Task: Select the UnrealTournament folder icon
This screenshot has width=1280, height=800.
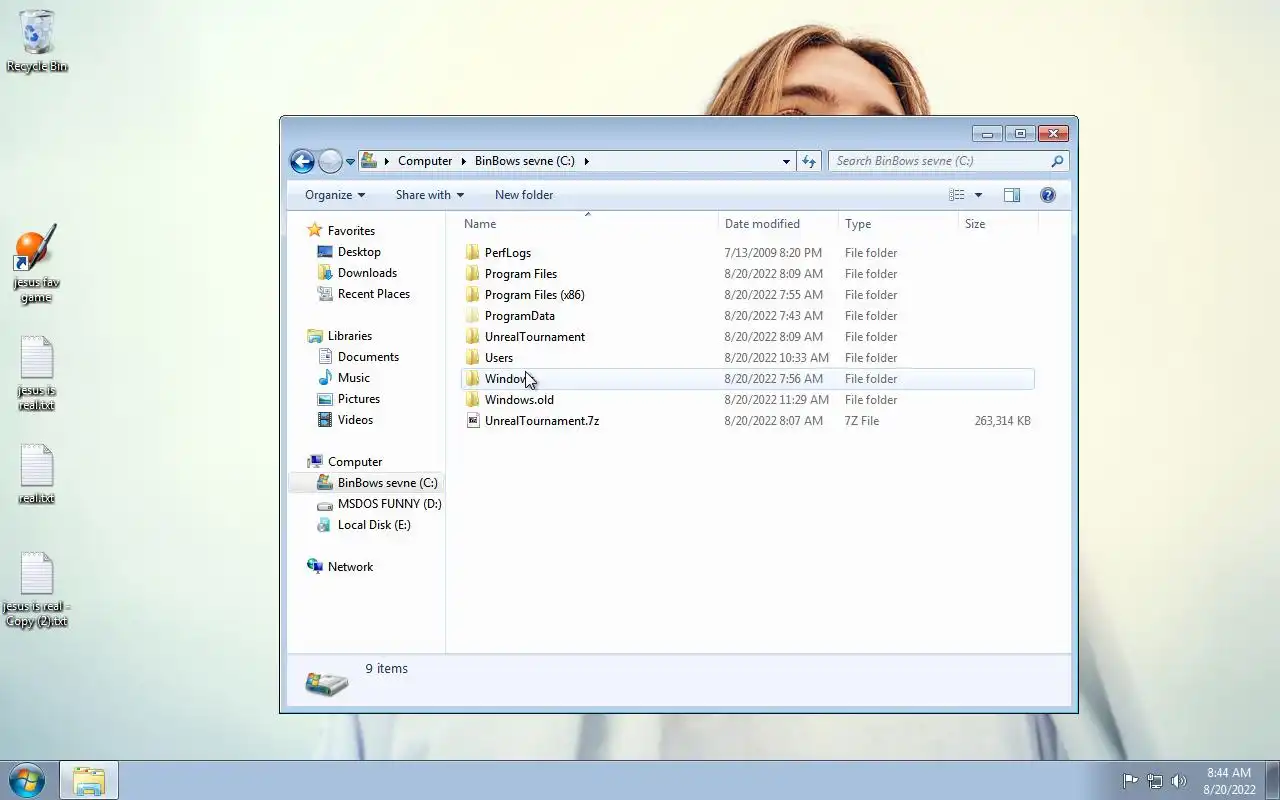Action: point(473,337)
